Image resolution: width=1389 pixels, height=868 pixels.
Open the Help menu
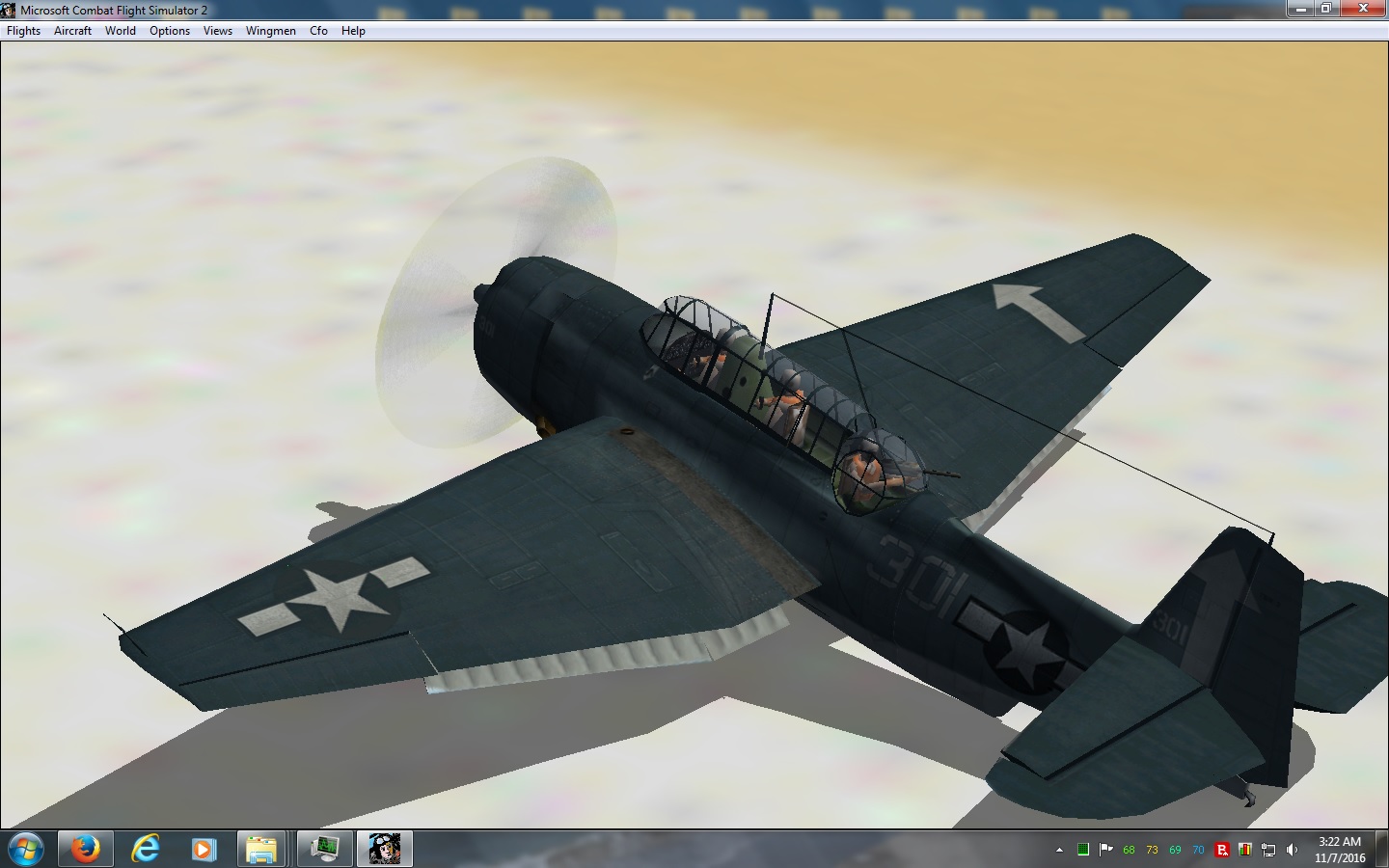[x=353, y=31]
